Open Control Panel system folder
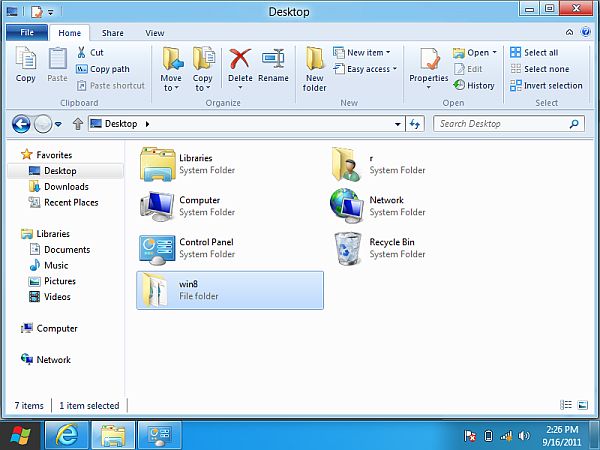The width and height of the screenshot is (600, 450). [x=156, y=248]
